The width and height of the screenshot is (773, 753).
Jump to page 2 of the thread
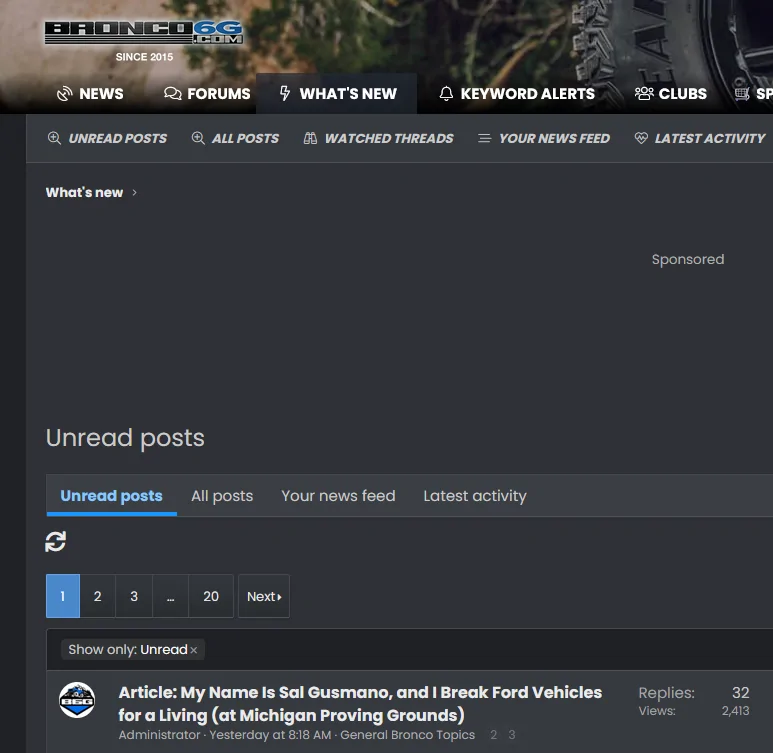pyautogui.click(x=493, y=735)
